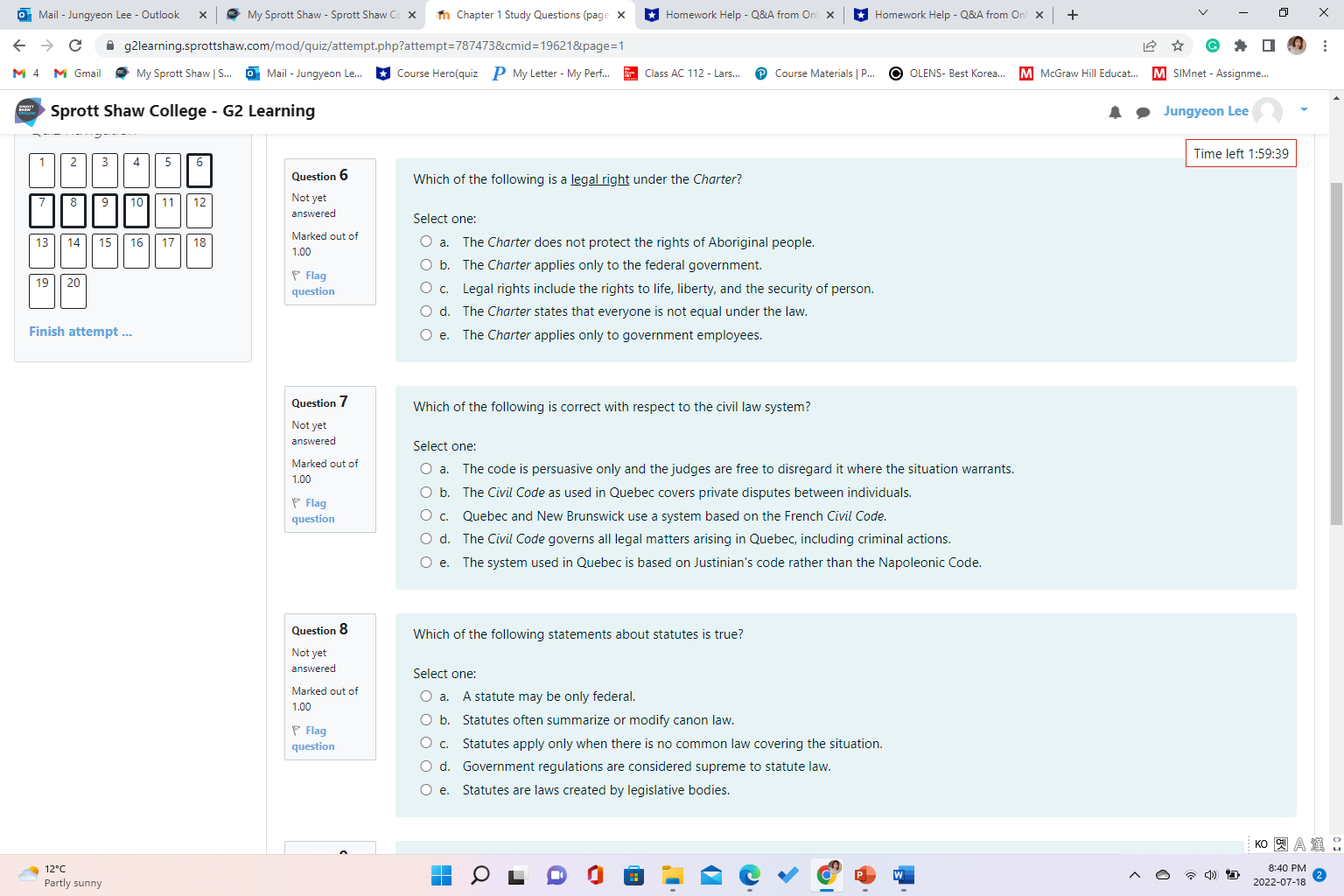Choose option e for Question 6

pyautogui.click(x=426, y=334)
